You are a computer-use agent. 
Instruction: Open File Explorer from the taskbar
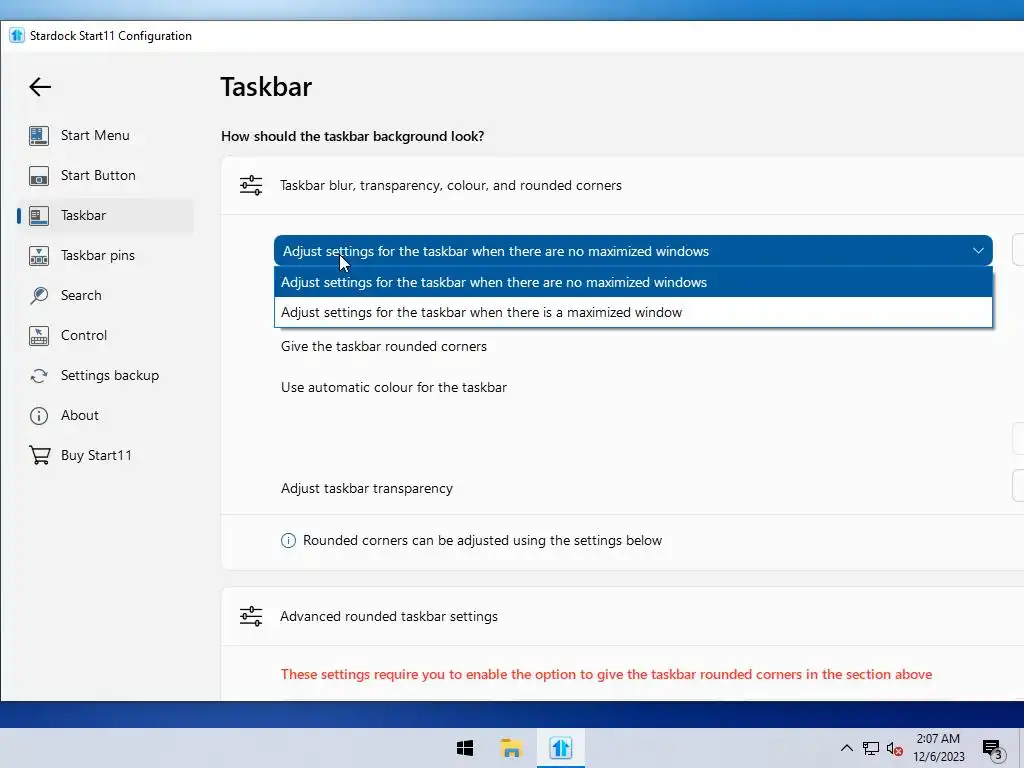(x=511, y=748)
